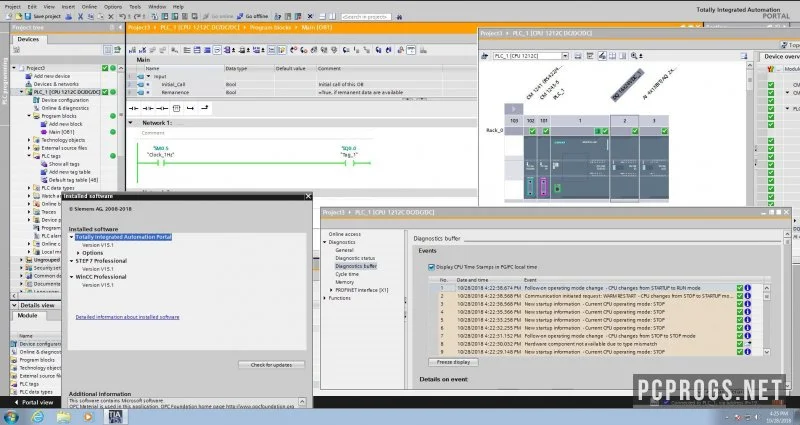Image resolution: width=800 pixels, height=425 pixels.
Task: Click the close branch icon in favorites bar
Action: [x=205, y=108]
